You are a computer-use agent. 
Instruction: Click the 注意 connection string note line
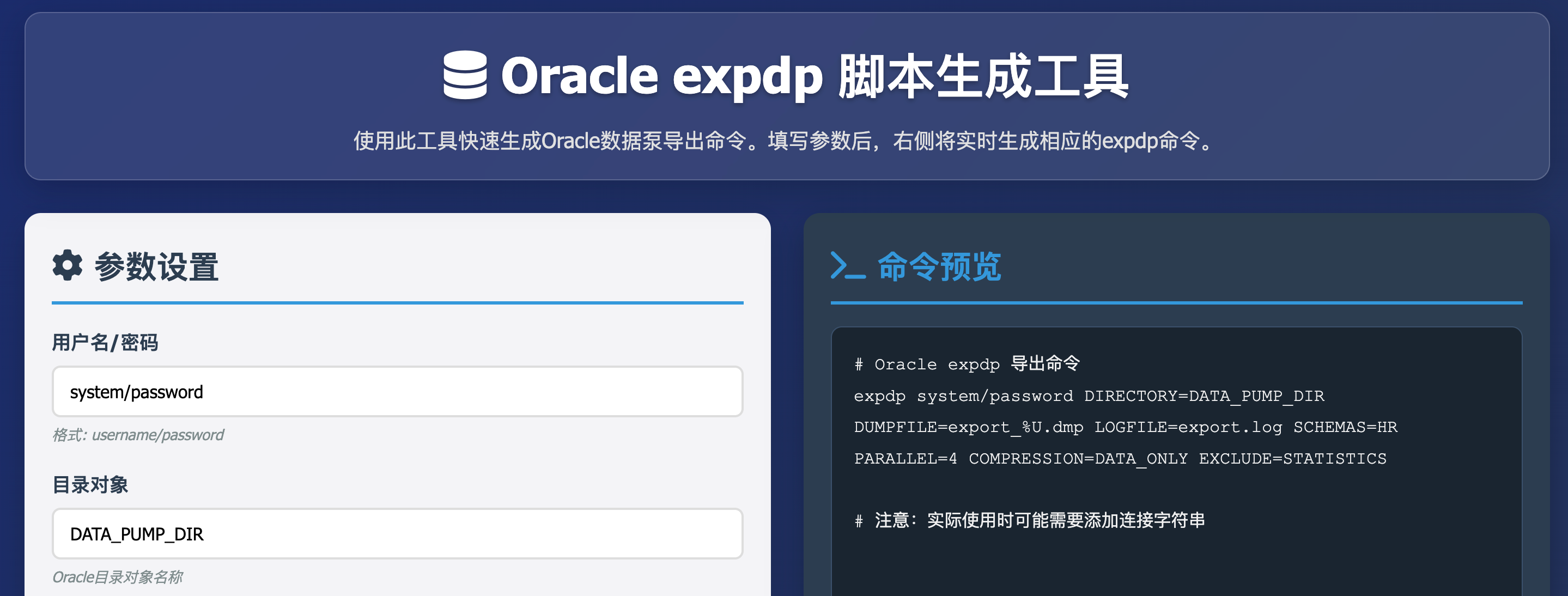click(x=1029, y=520)
